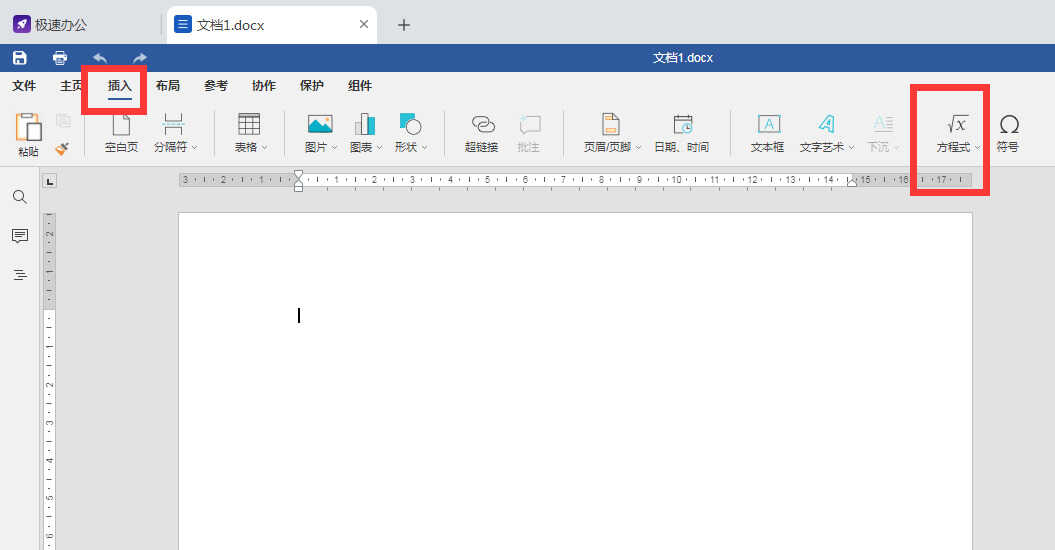Screen dimensions: 1055x550
Task: Expand the 形状 dropdown arrow
Action: (425, 147)
